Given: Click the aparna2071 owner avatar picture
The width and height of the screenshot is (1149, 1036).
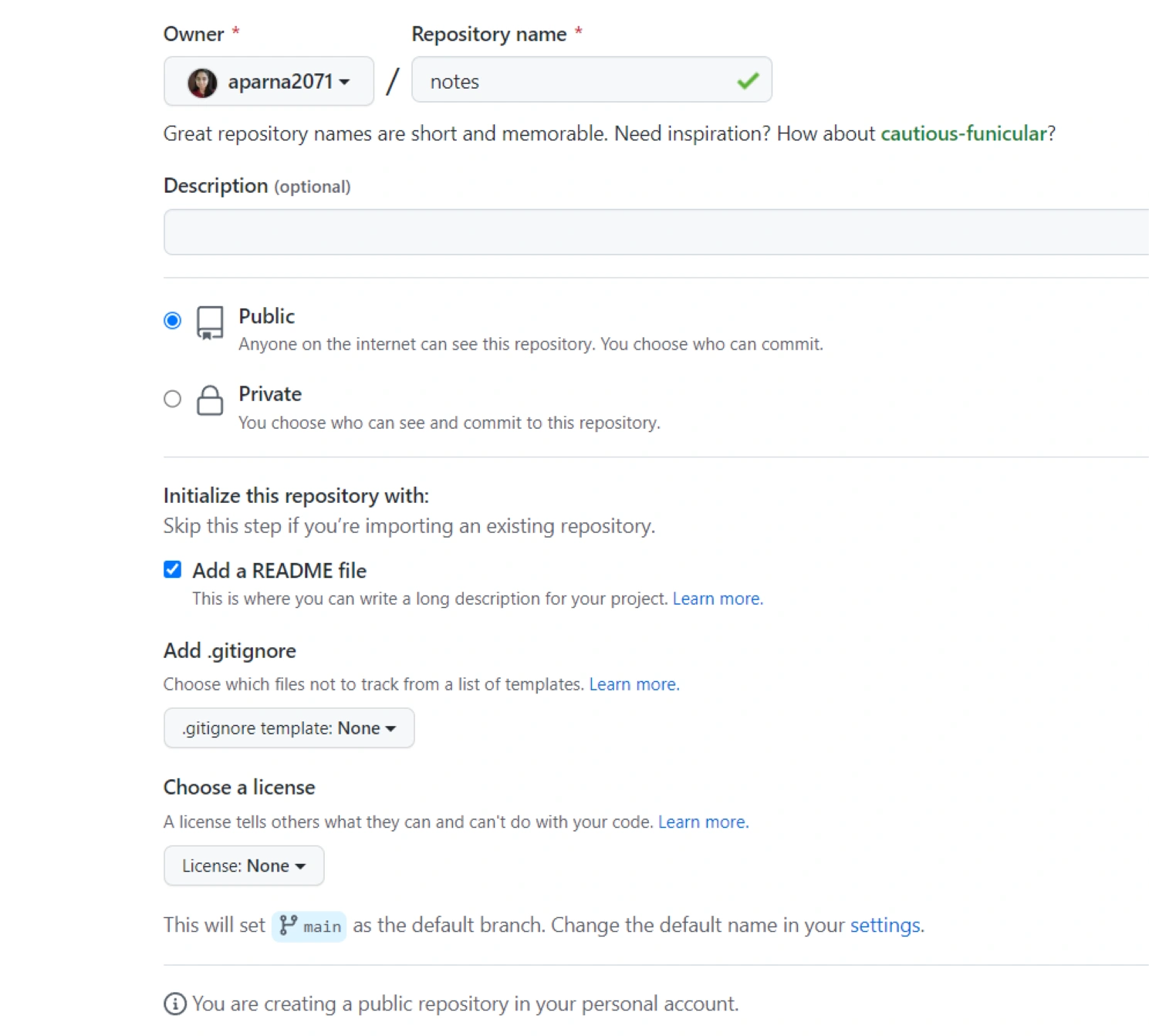Looking at the screenshot, I should coord(202,83).
